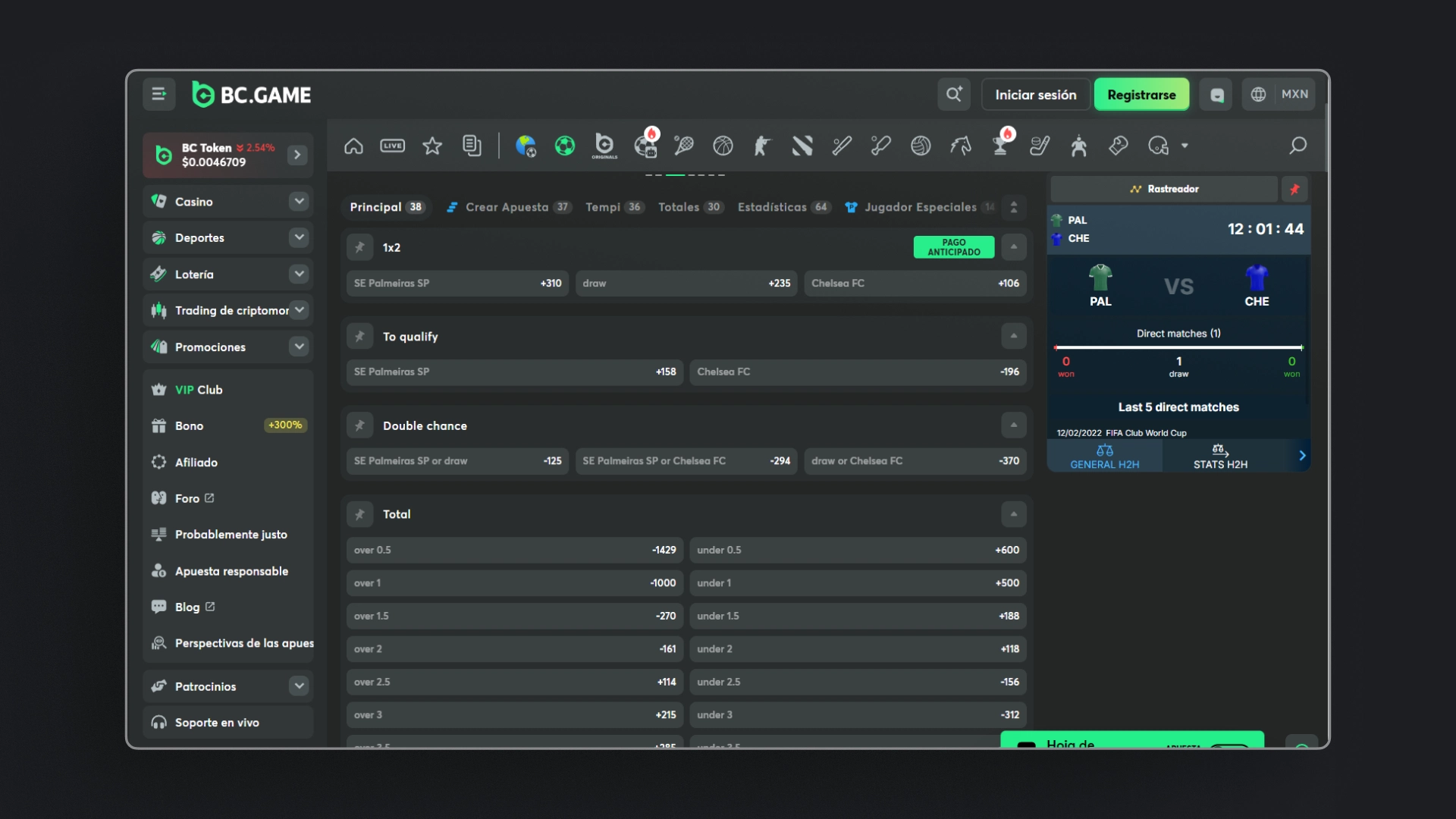Switch to Principal markets tab
The height and width of the screenshot is (819, 1456).
388,207
